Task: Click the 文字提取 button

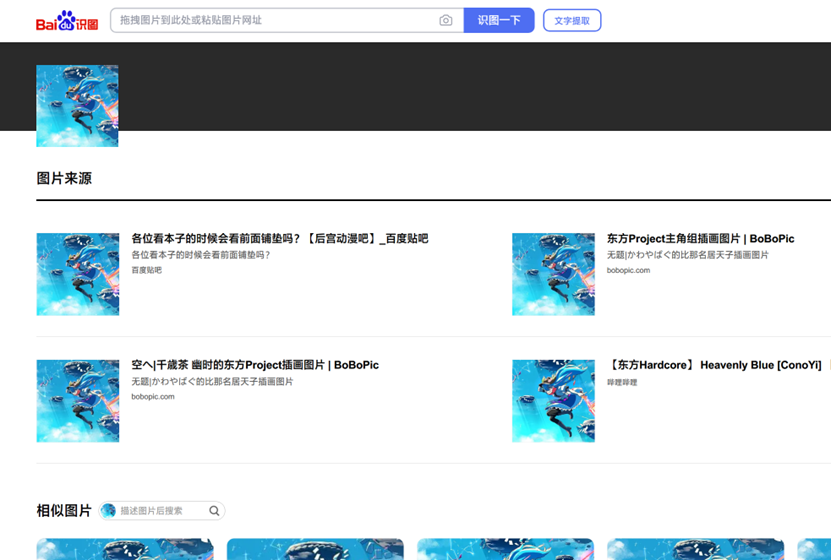Action: tap(572, 21)
